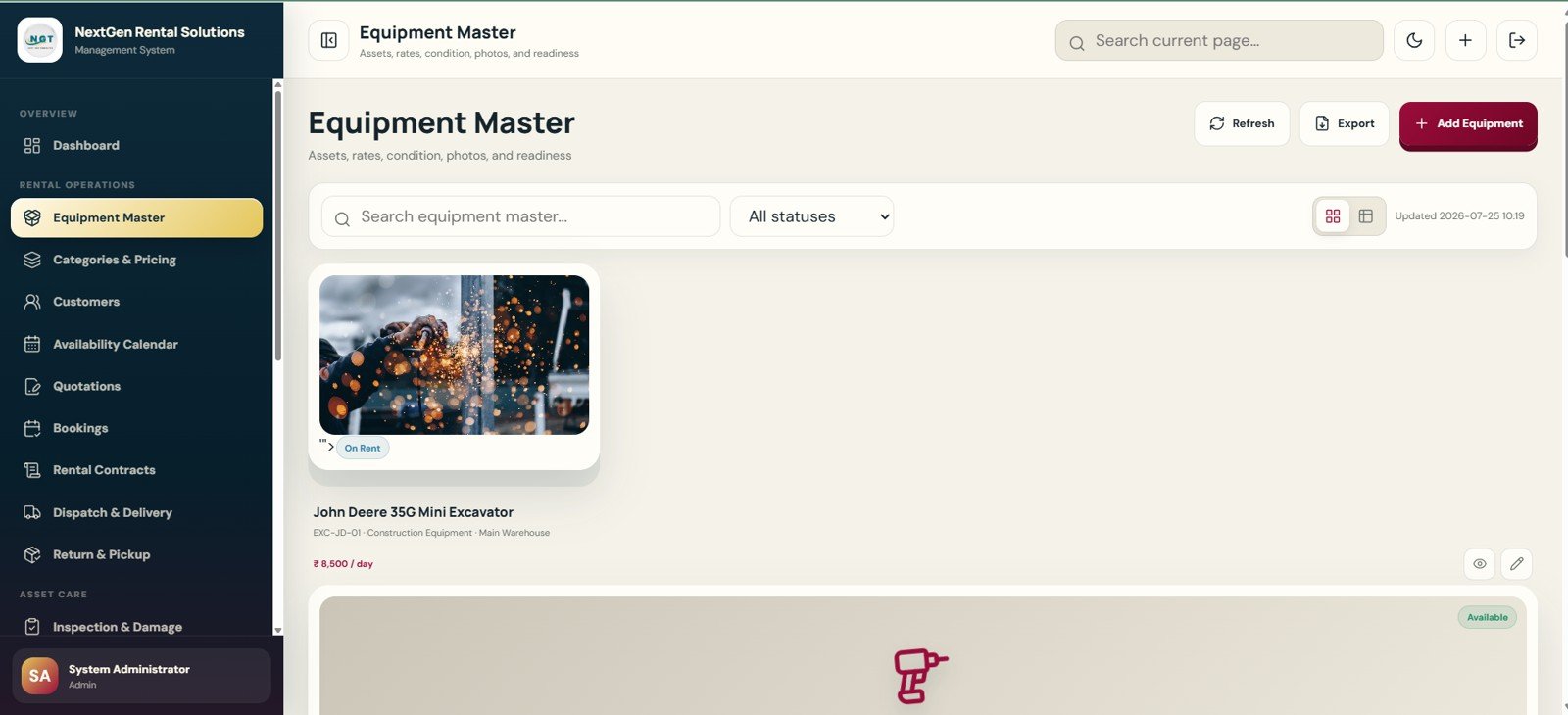This screenshot has height=715, width=1568.
Task: Focus the Search equipment master field
Action: [x=520, y=216]
